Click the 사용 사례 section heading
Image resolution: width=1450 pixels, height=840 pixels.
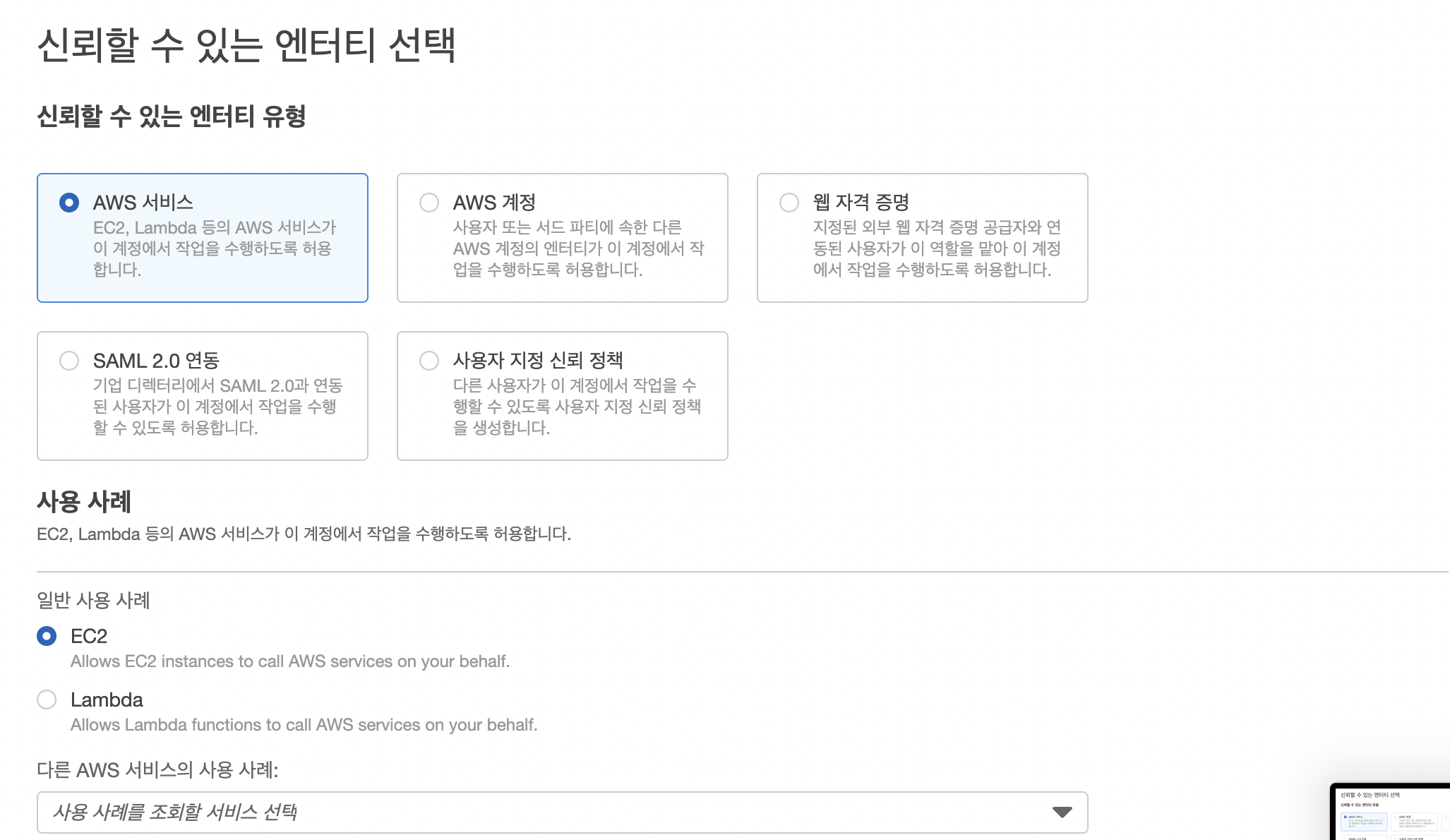click(x=84, y=502)
